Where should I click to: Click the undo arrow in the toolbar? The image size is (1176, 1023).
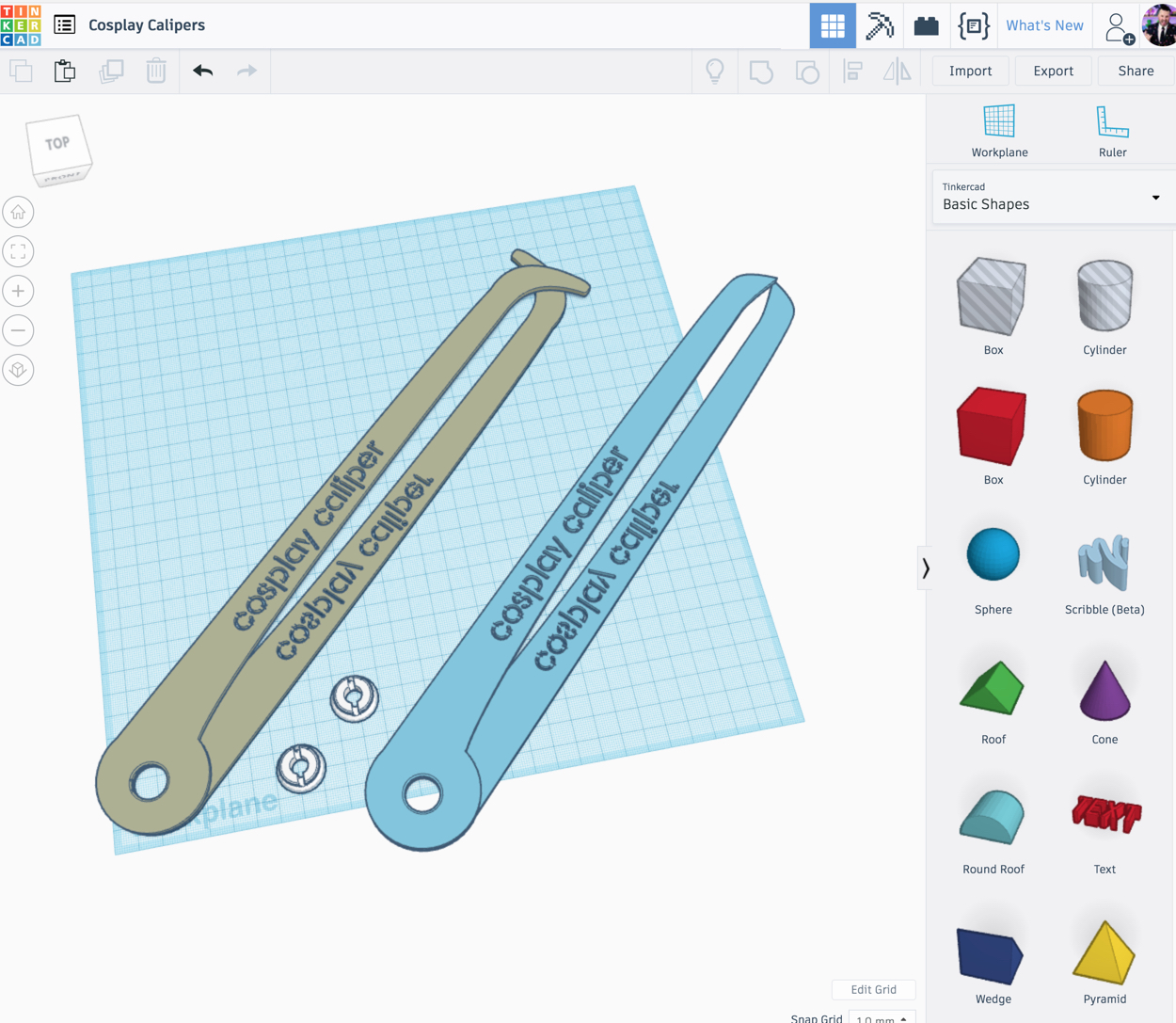pos(203,71)
